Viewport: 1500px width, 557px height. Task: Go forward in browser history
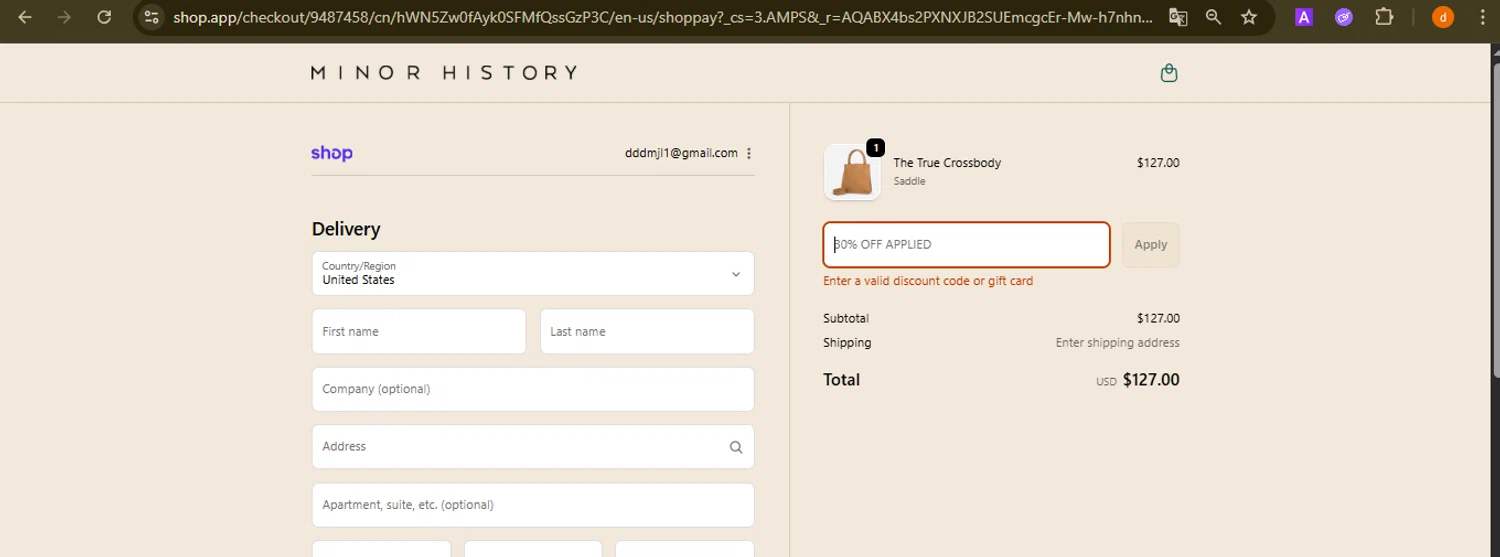click(x=64, y=17)
